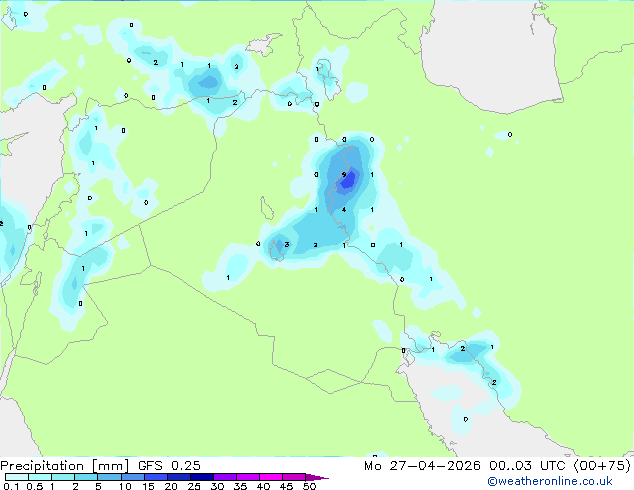Click the value "4" below the peak
Screen dimensions: 634x490
point(344,209)
